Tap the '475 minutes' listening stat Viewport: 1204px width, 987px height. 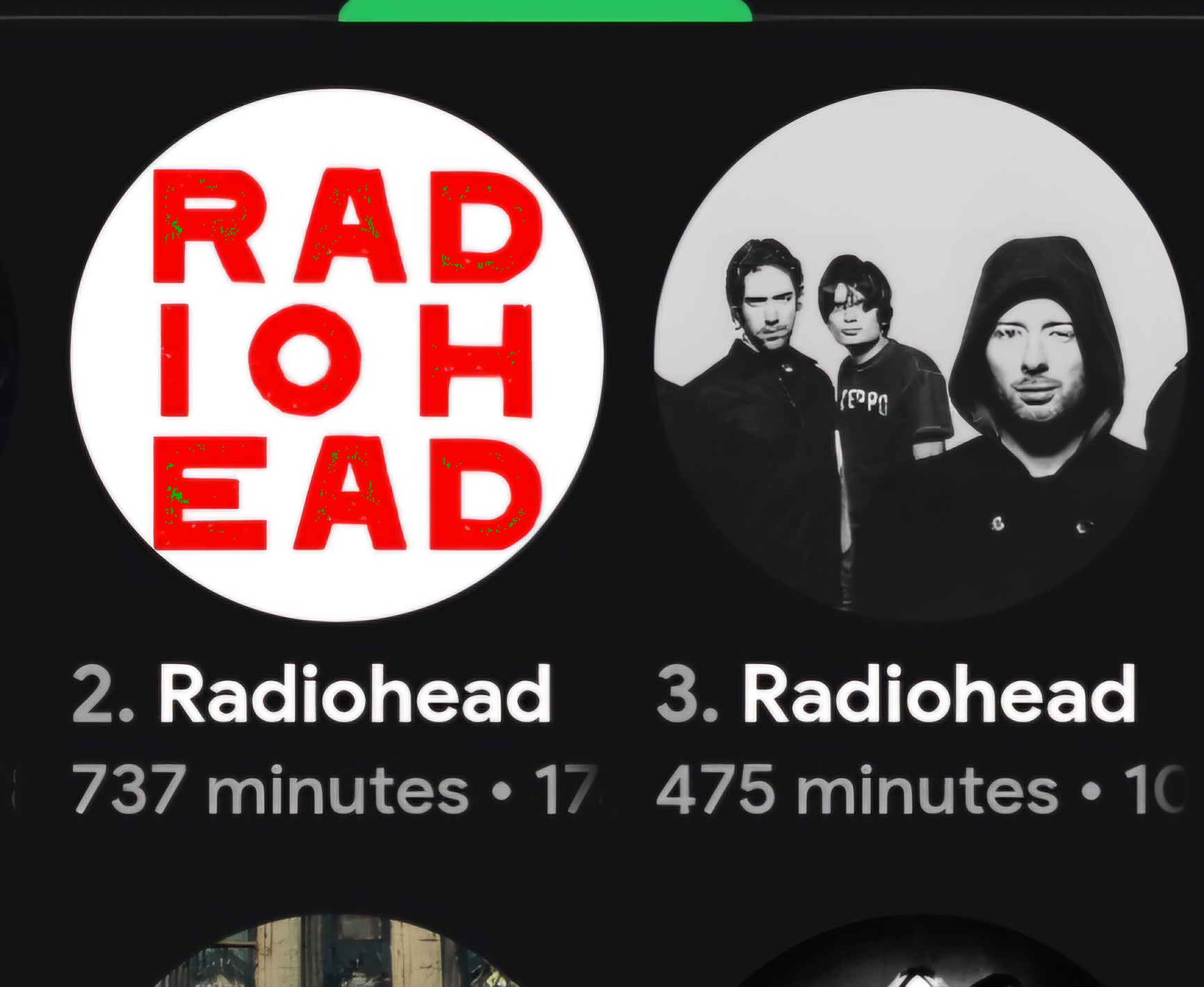coord(856,789)
